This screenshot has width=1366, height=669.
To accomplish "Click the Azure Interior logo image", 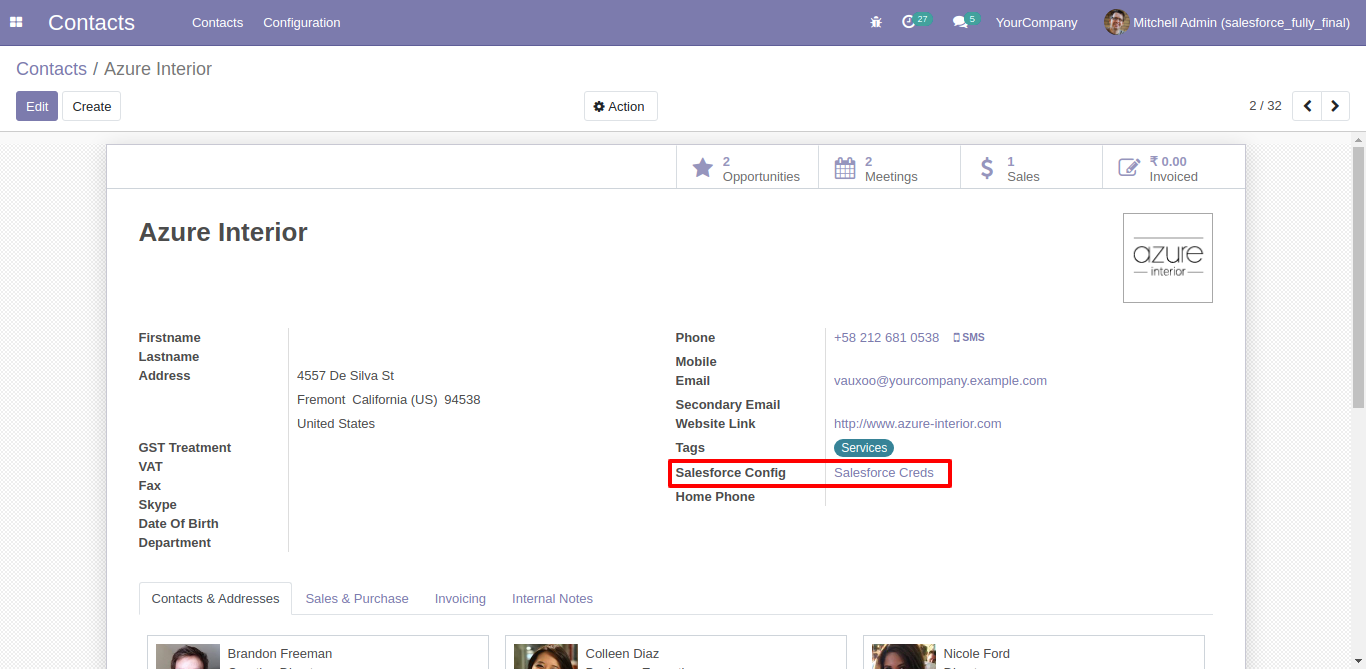I will [1168, 258].
